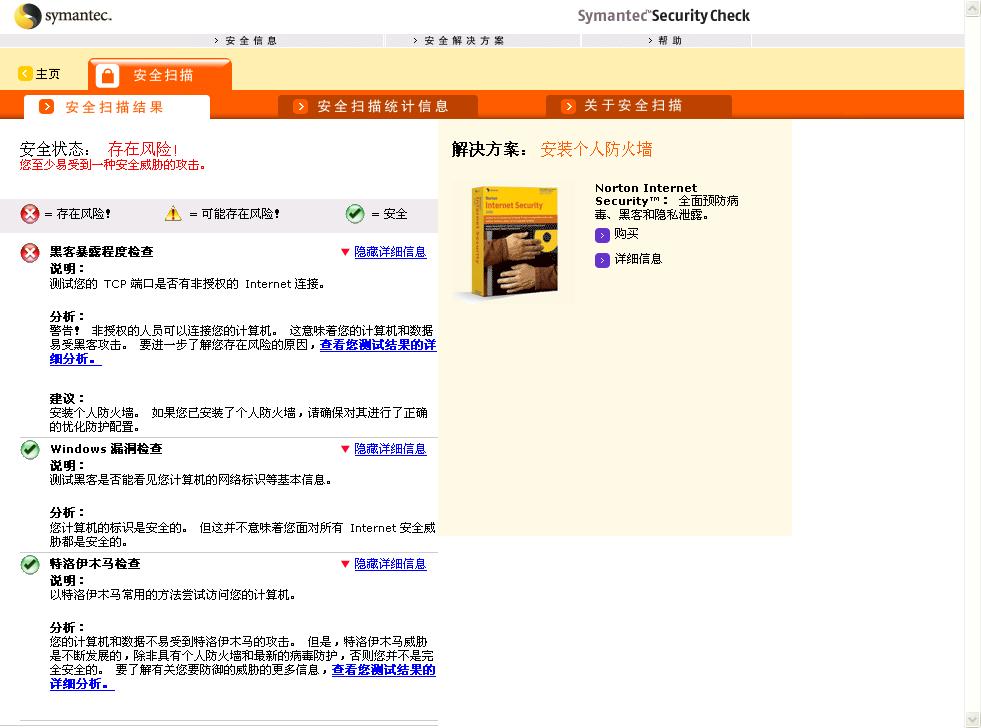This screenshot has width=981, height=728.
Task: Click the scrollbar up arrow
Action: click(973, 8)
